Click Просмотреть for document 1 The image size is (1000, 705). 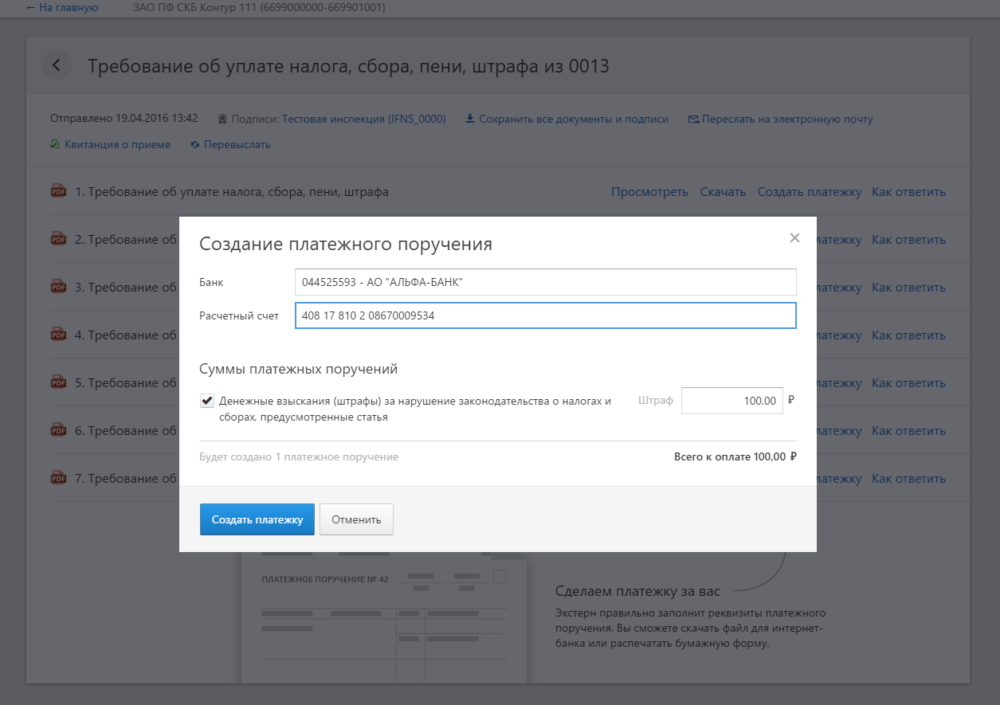pos(649,192)
